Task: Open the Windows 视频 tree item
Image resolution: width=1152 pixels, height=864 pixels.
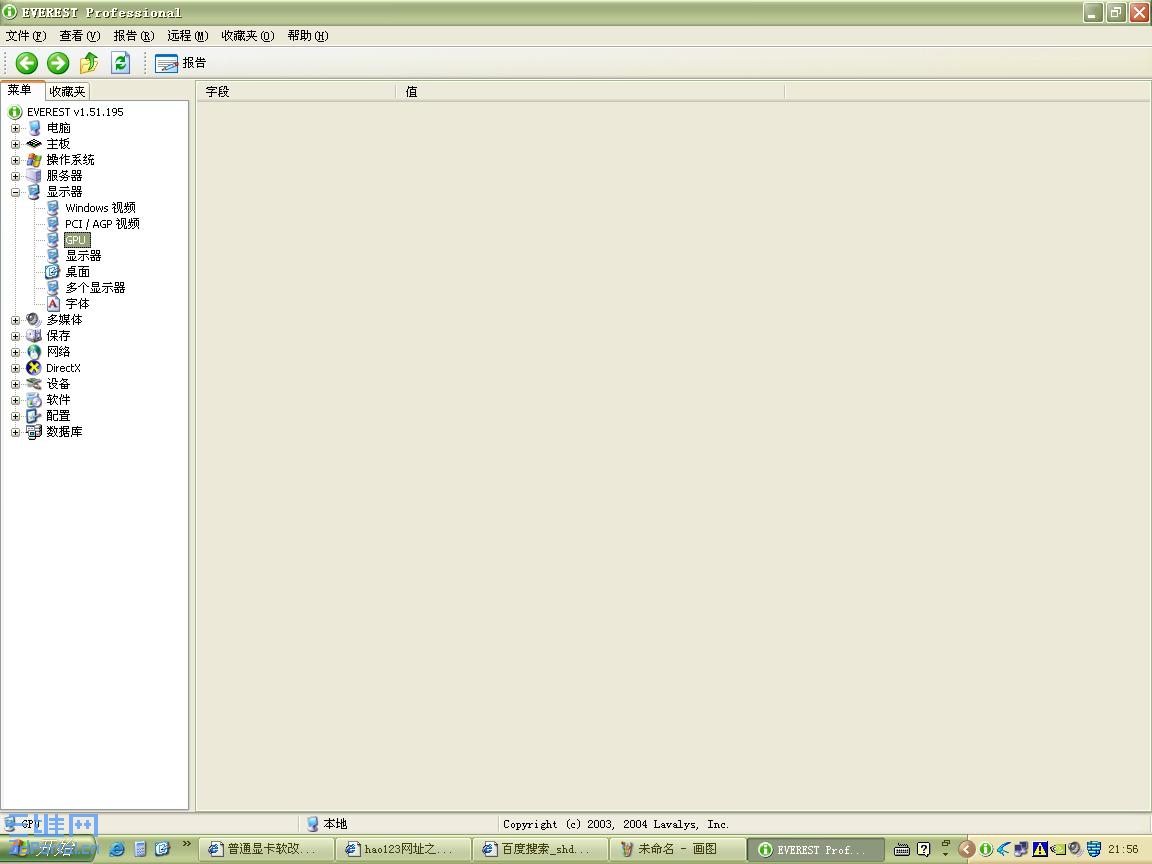Action: [x=100, y=208]
